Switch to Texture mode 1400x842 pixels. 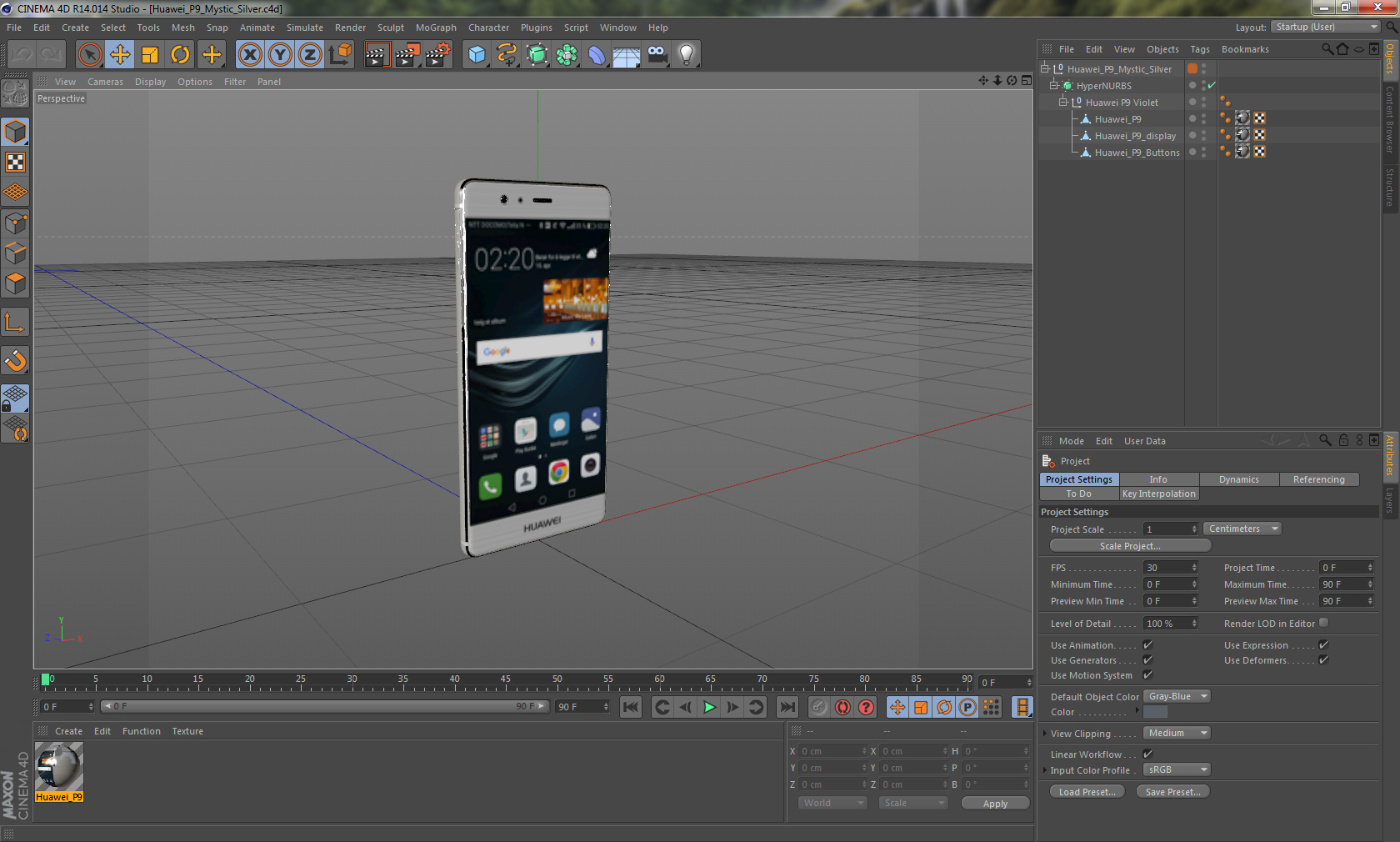tap(15, 163)
